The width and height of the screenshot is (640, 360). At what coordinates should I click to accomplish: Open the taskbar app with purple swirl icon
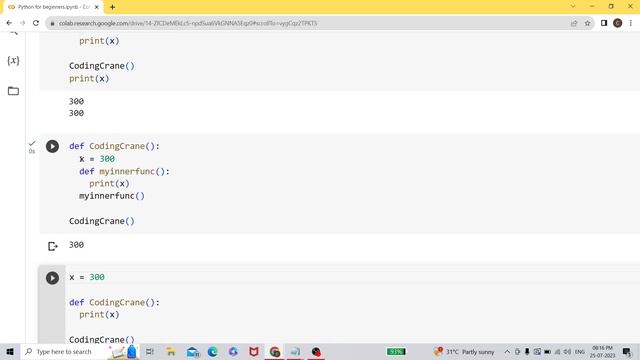233,351
